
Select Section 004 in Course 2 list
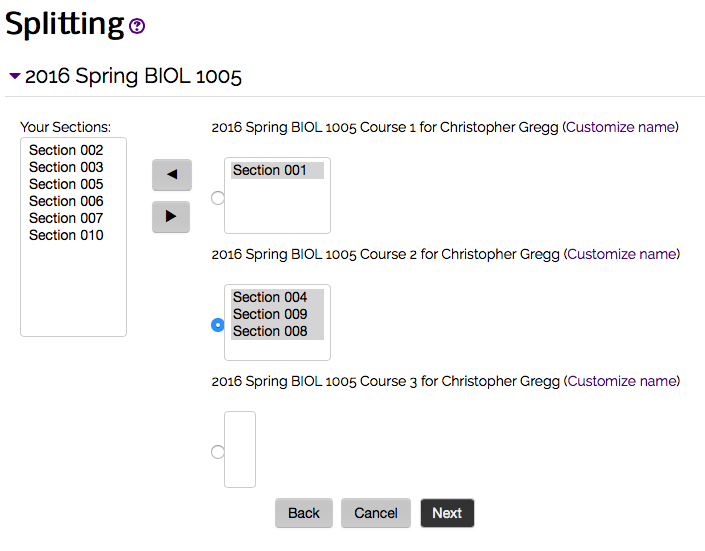click(277, 297)
